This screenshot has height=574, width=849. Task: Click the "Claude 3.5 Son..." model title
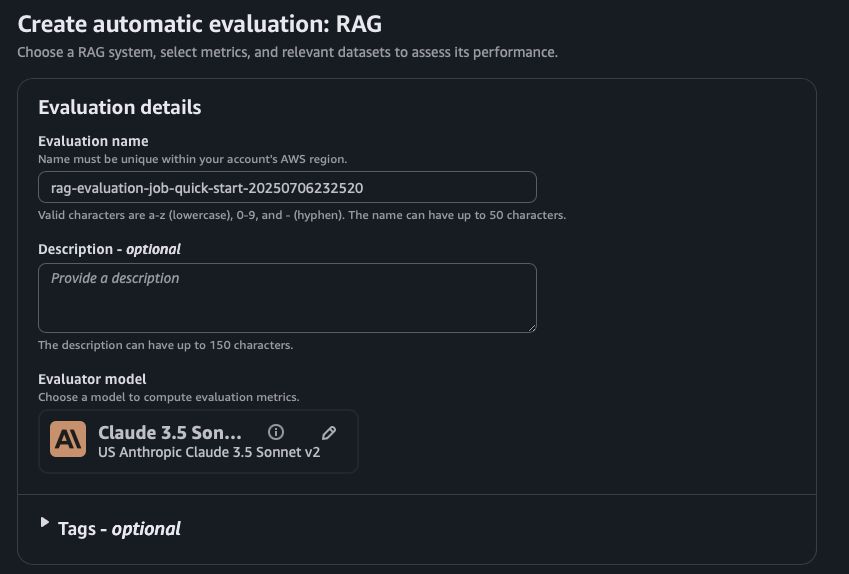click(169, 433)
